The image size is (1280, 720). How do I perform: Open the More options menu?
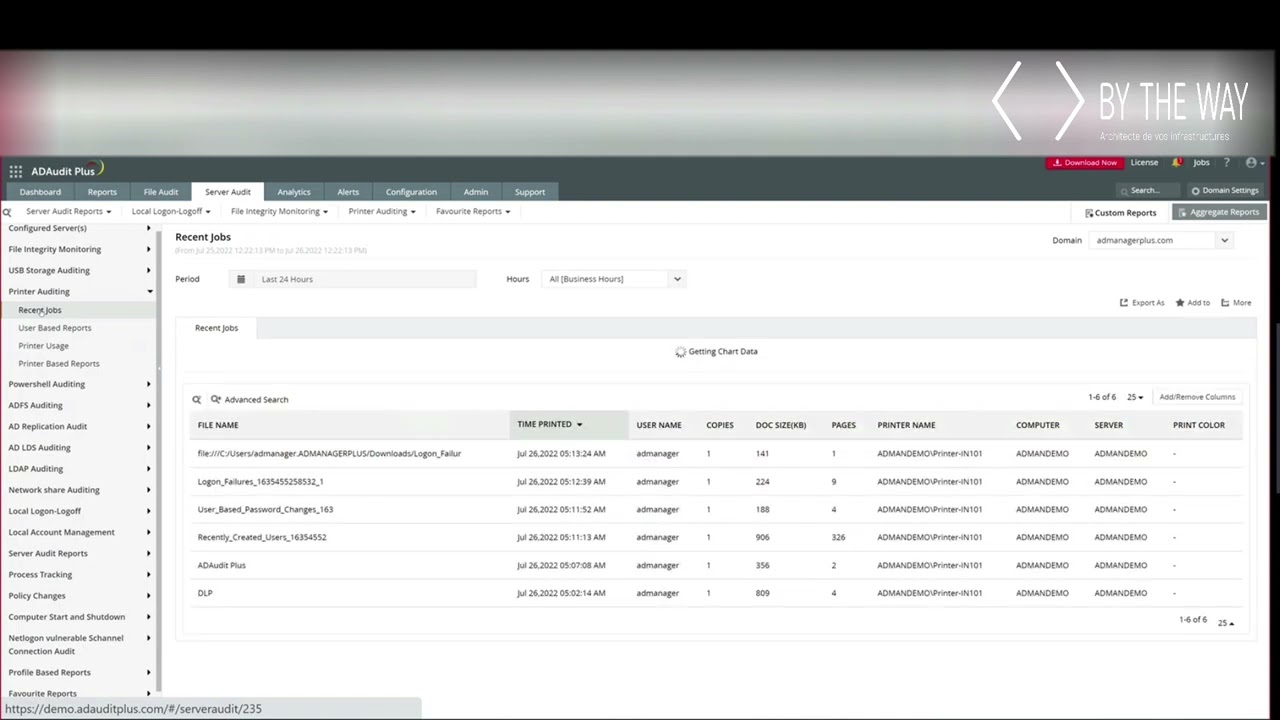[1237, 303]
